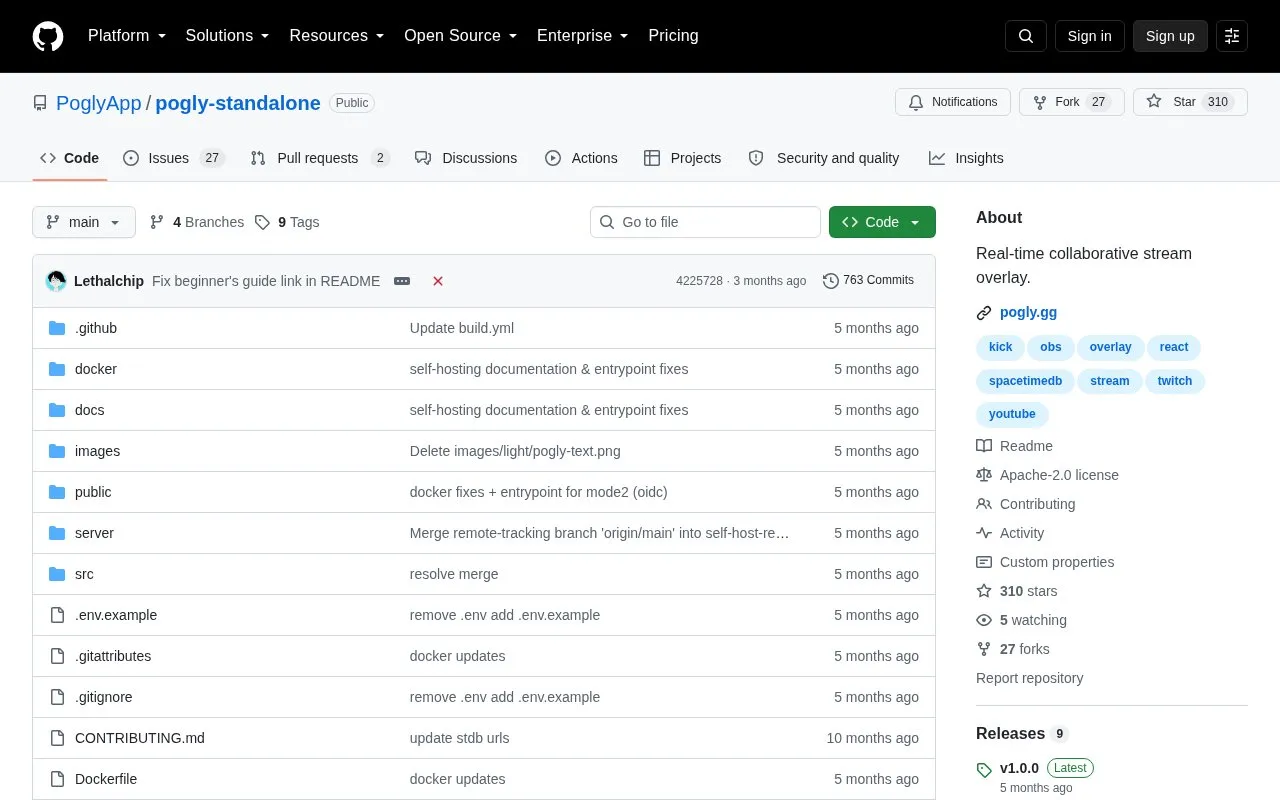View the failed checks red X icon
The image size is (1280, 800).
pos(438,281)
